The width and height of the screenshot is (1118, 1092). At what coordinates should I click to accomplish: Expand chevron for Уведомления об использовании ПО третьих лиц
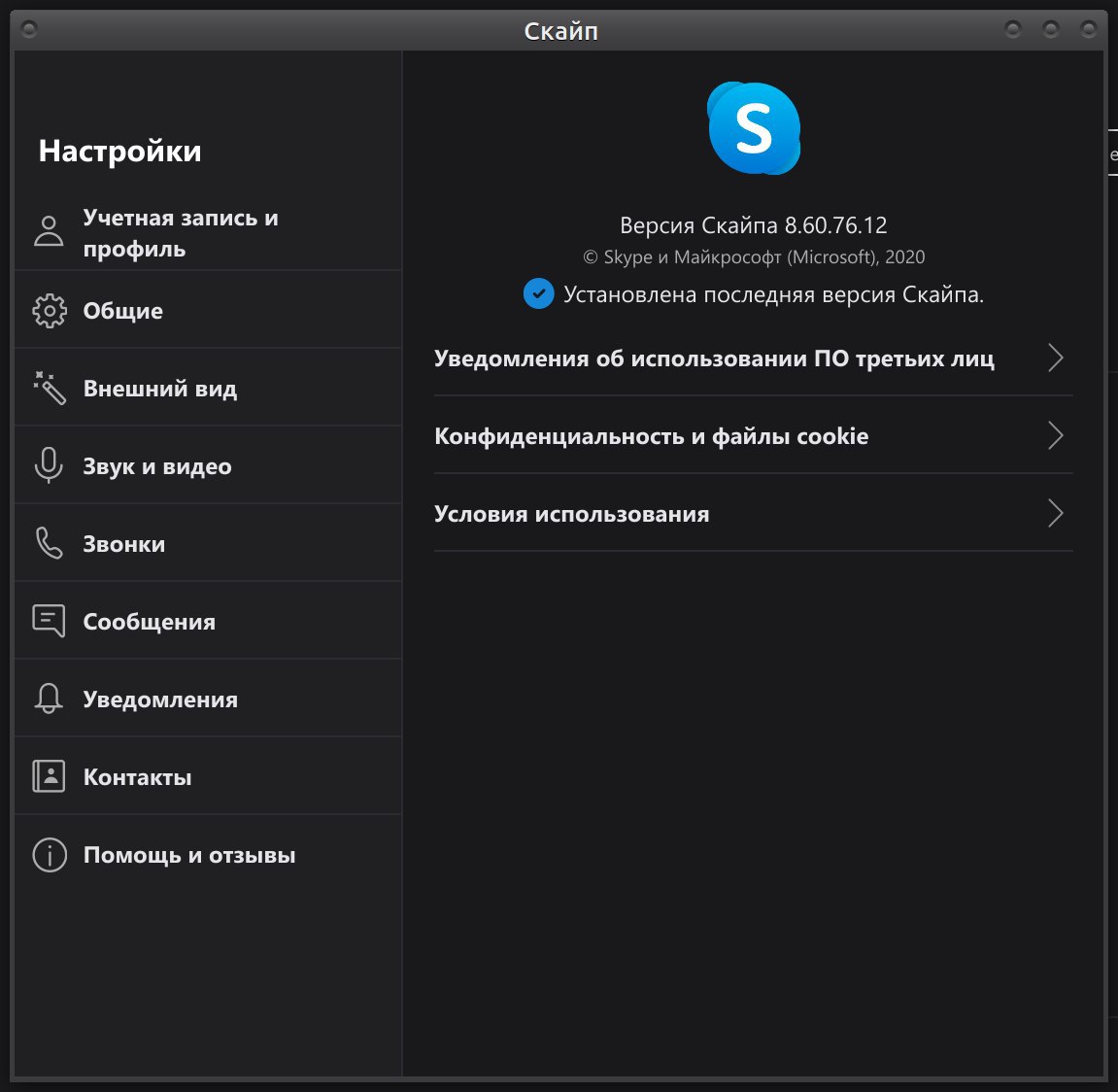[1056, 358]
